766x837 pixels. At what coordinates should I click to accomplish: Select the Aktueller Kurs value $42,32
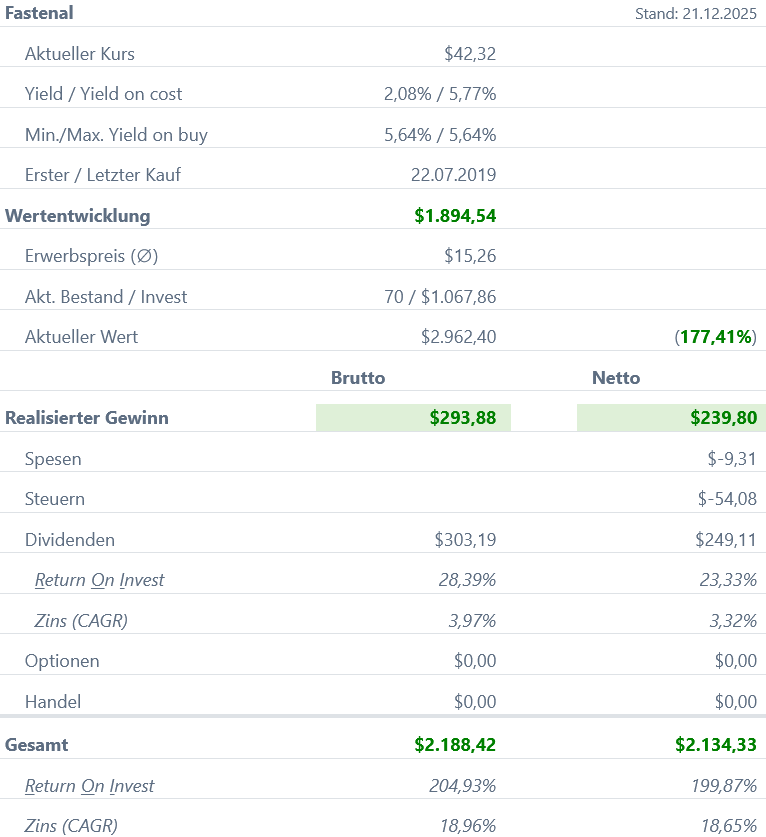[x=469, y=54]
